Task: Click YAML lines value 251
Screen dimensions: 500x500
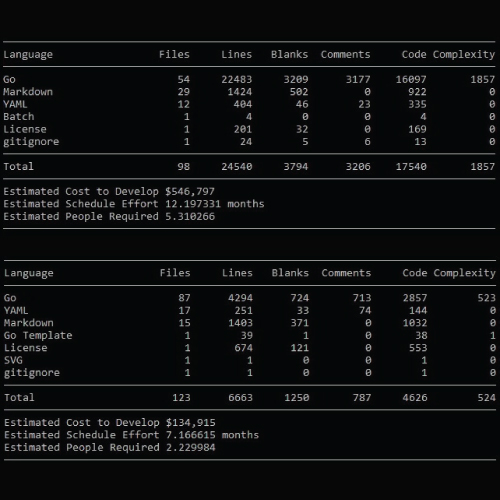Action: tap(243, 310)
